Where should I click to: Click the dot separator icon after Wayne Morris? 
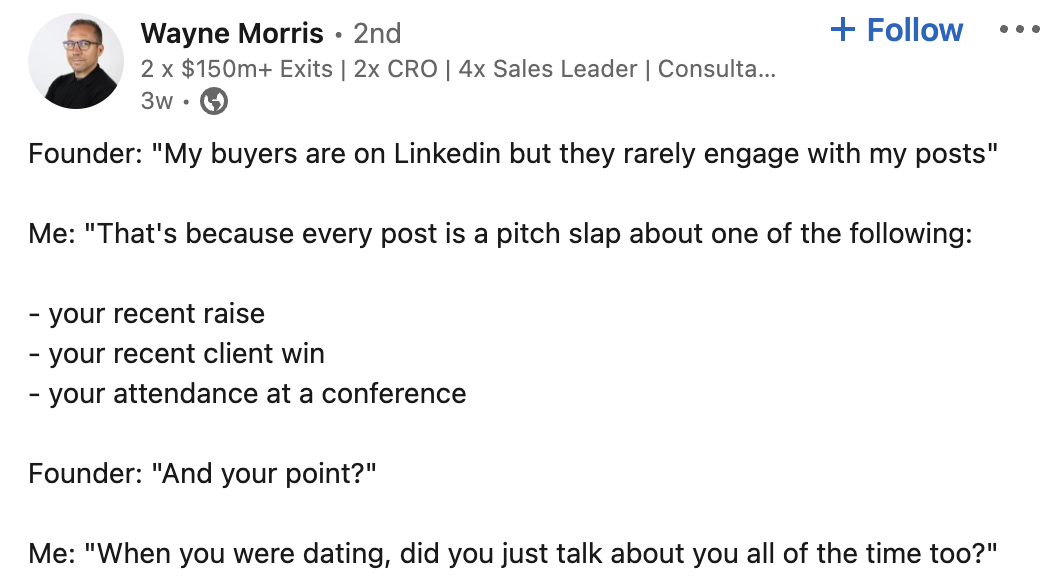[340, 33]
